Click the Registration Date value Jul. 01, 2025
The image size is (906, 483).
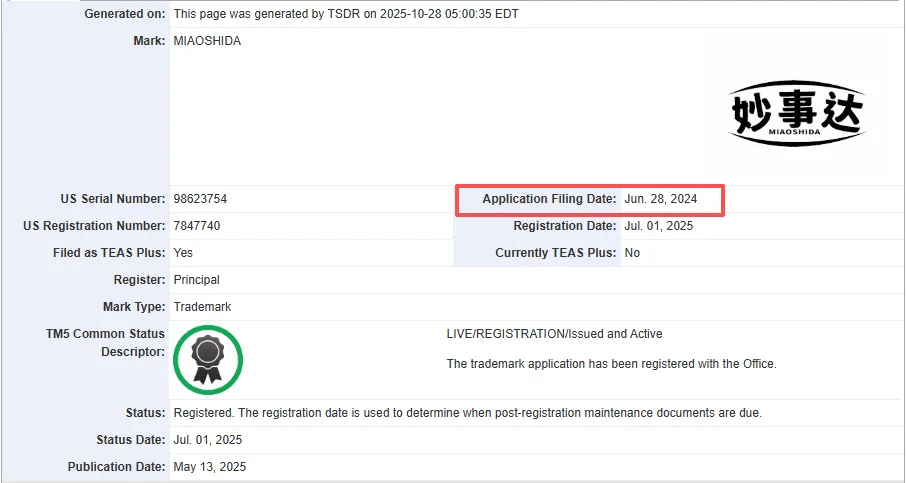(x=659, y=226)
